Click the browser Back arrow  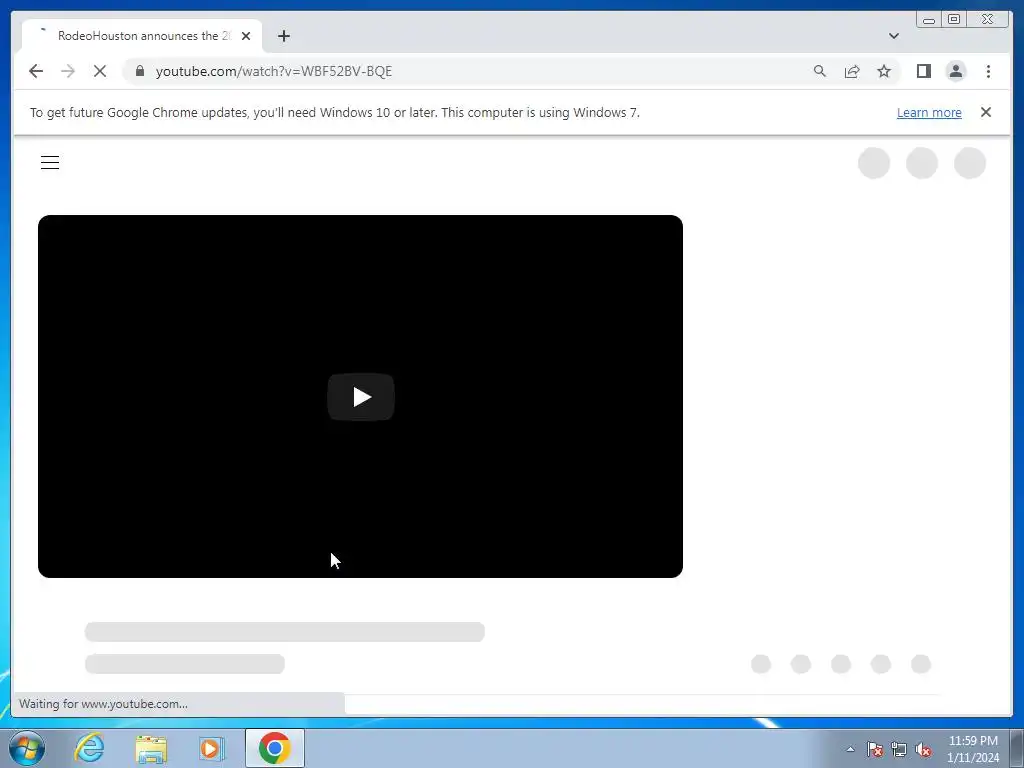click(x=36, y=71)
